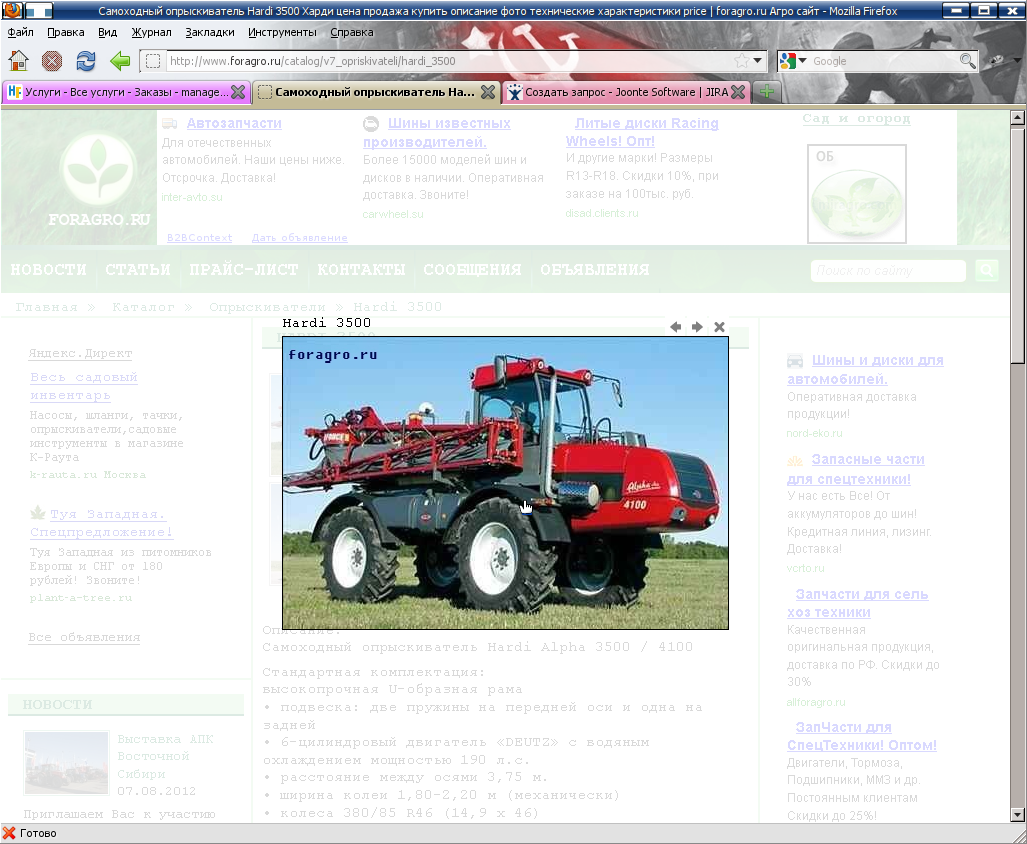
Task: Open Шины и диски для автомобилей ad
Action: (865, 369)
